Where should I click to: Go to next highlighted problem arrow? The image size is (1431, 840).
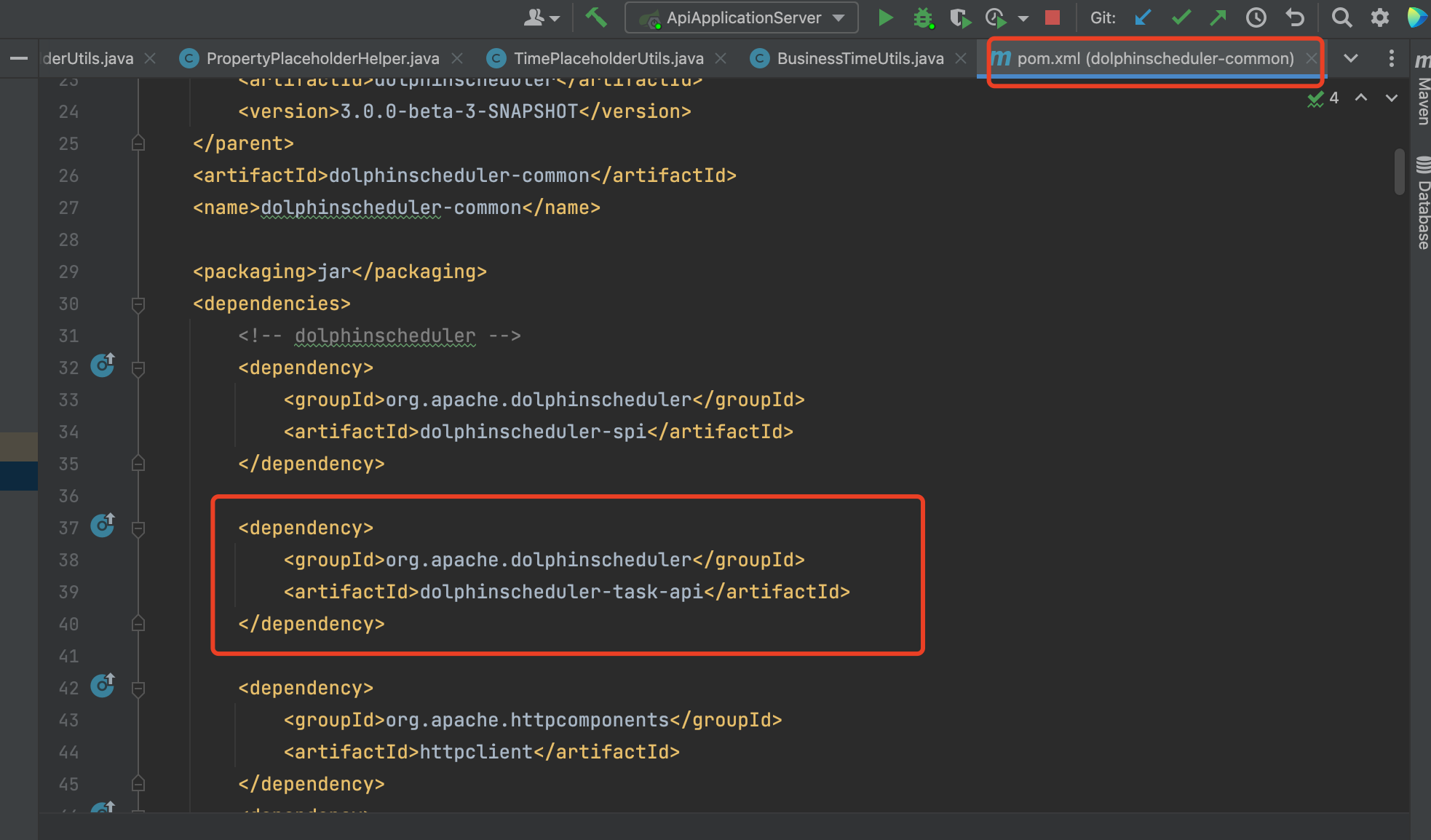pos(1391,98)
